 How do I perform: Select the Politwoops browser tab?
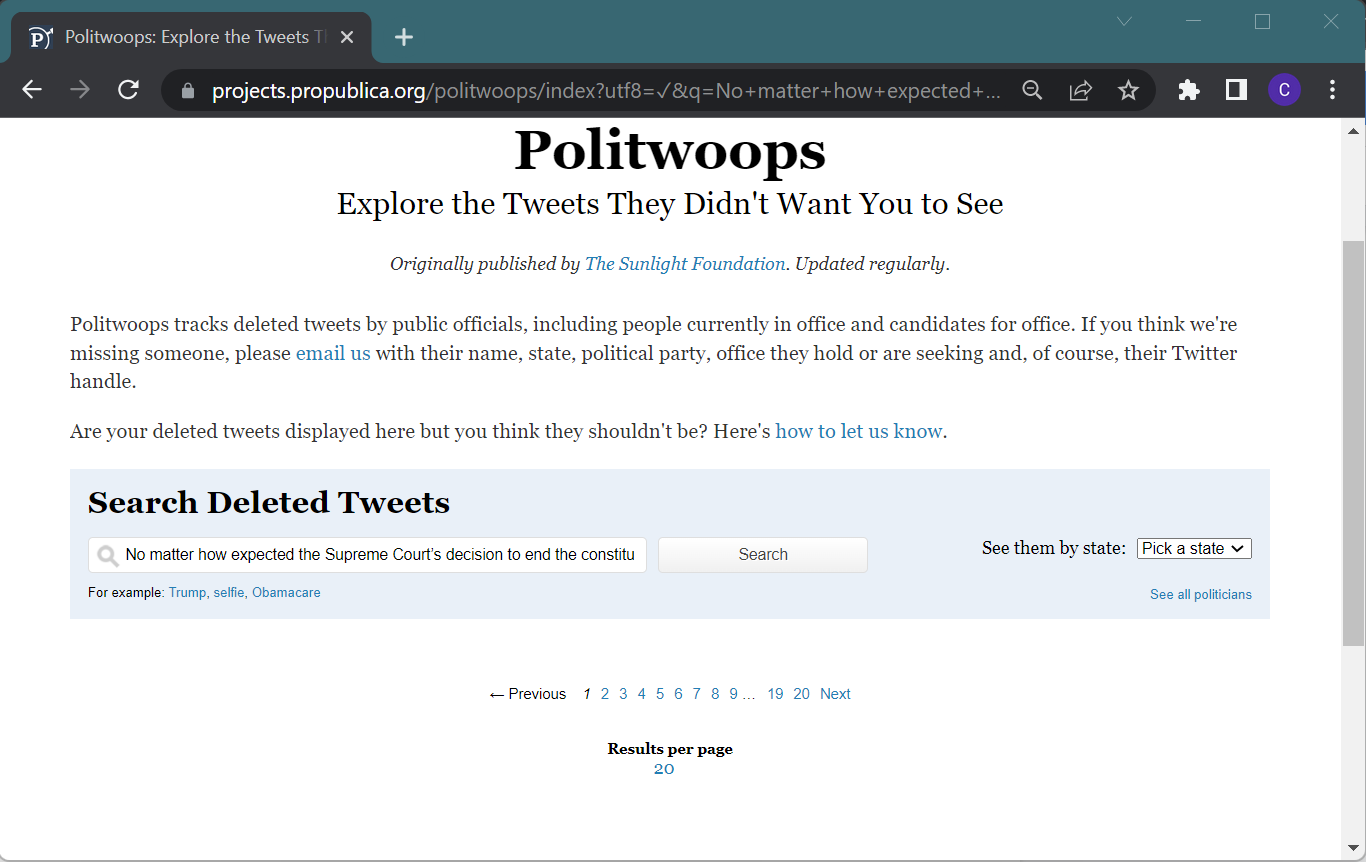(191, 37)
